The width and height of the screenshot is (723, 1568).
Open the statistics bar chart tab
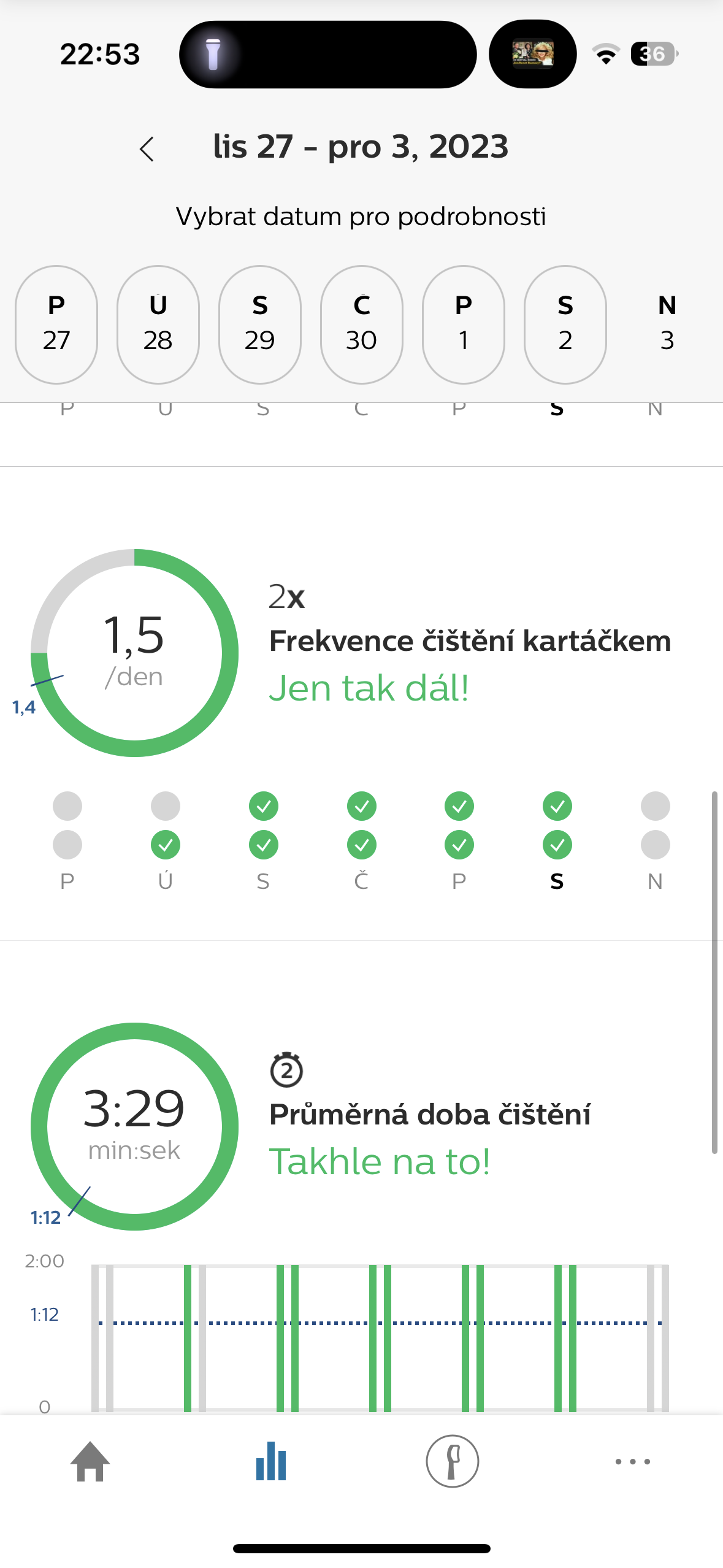pyautogui.click(x=271, y=1461)
